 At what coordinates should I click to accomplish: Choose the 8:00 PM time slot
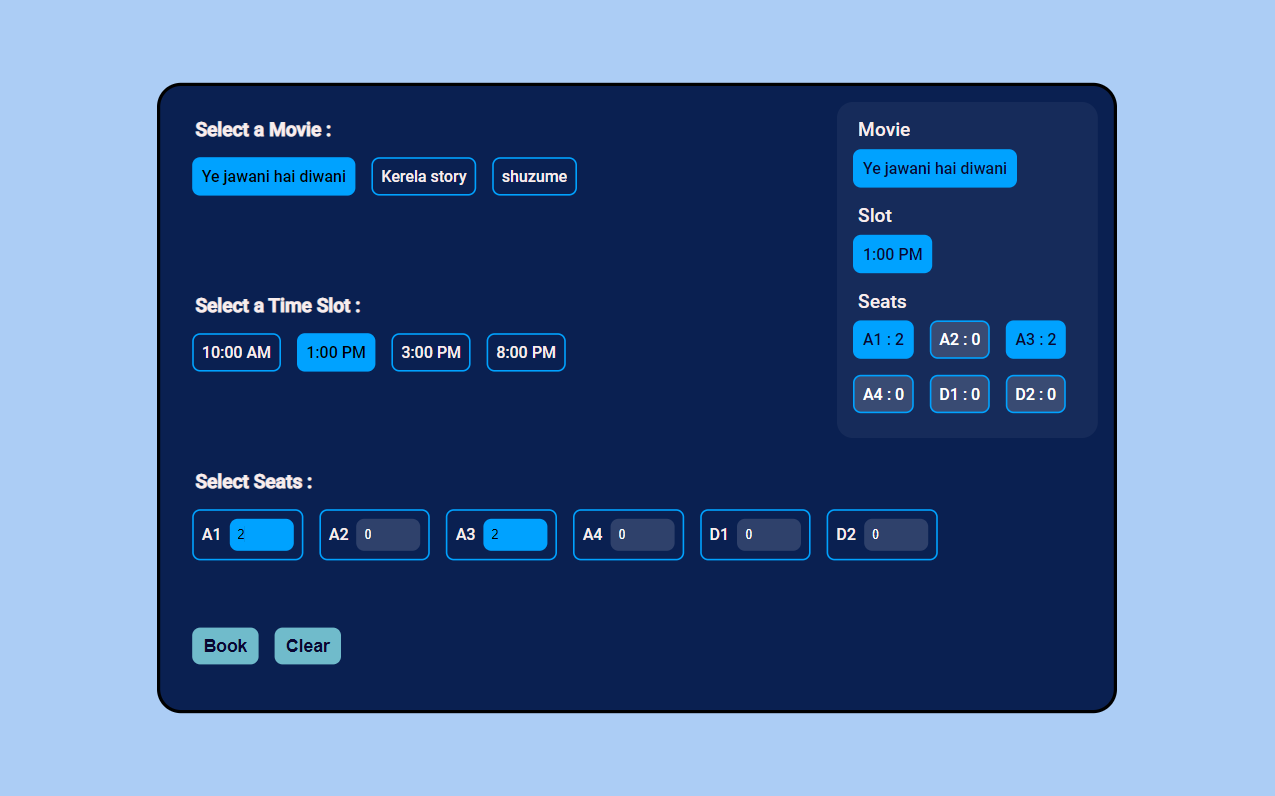[526, 352]
